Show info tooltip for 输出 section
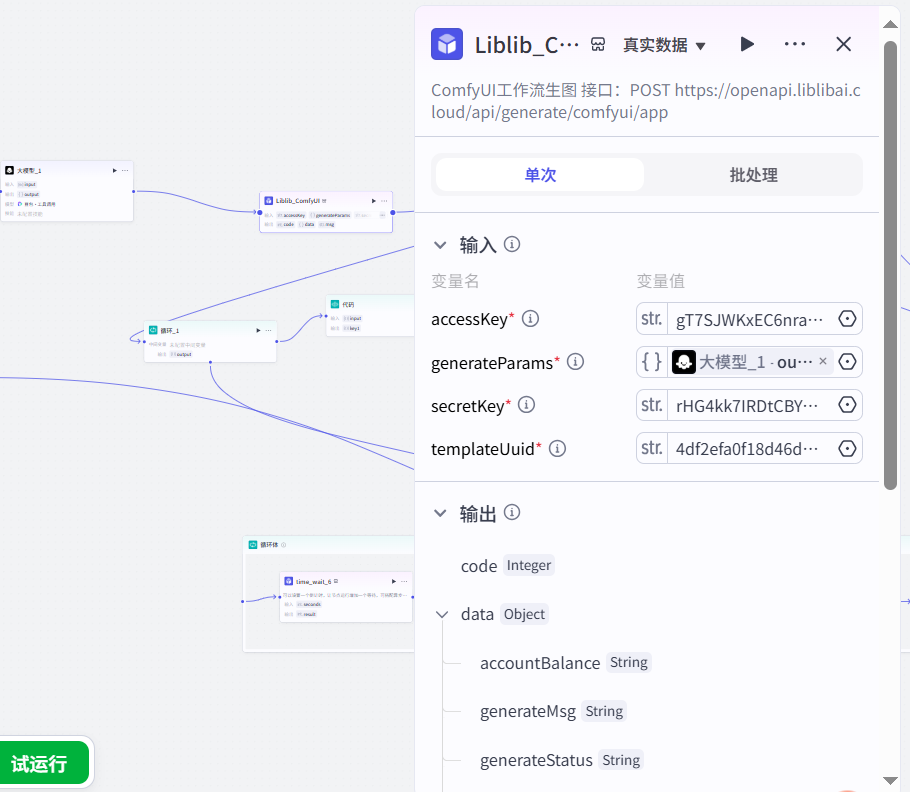The height and width of the screenshot is (792, 910). point(511,512)
